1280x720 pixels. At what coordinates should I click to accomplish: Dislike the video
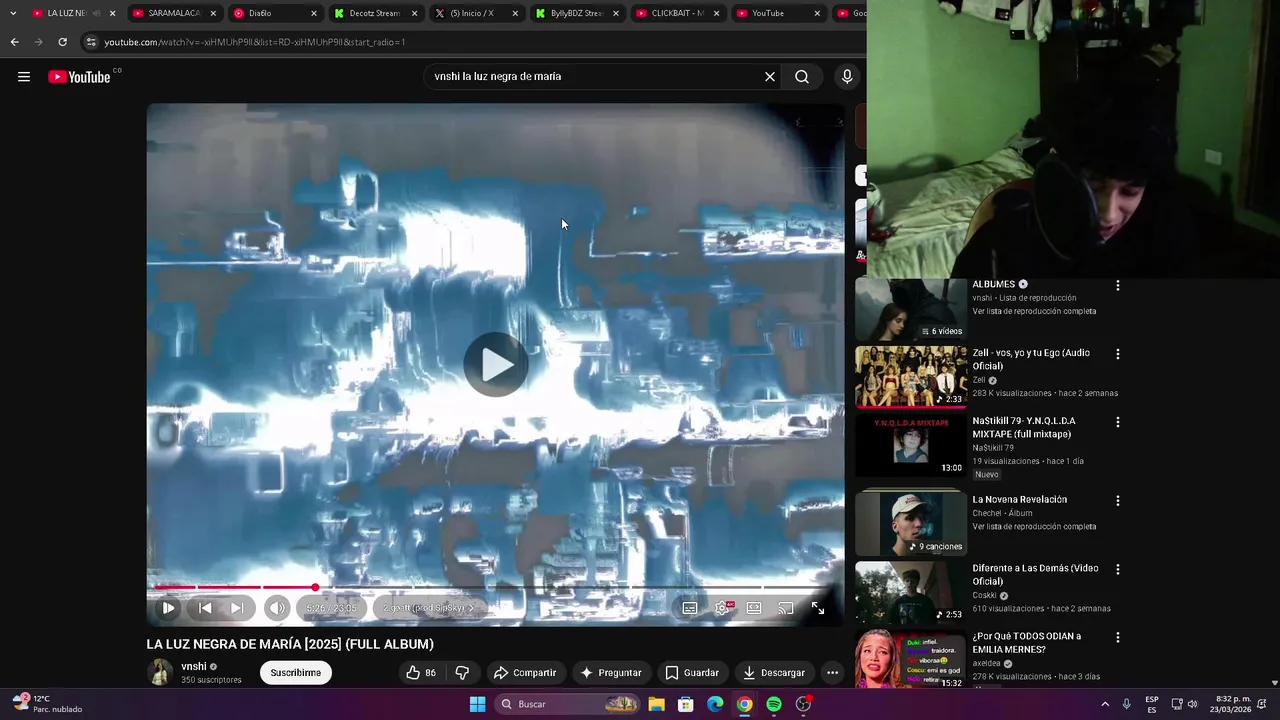[x=462, y=673]
